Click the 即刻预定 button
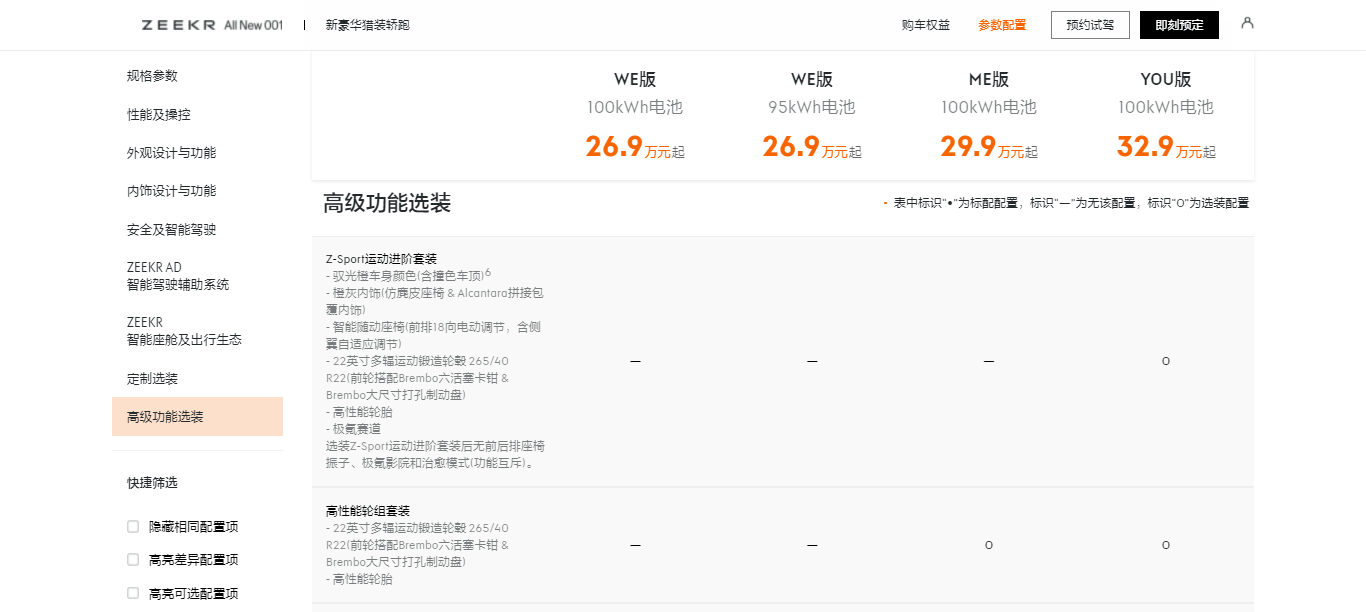Image resolution: width=1366 pixels, height=612 pixels. (1179, 25)
